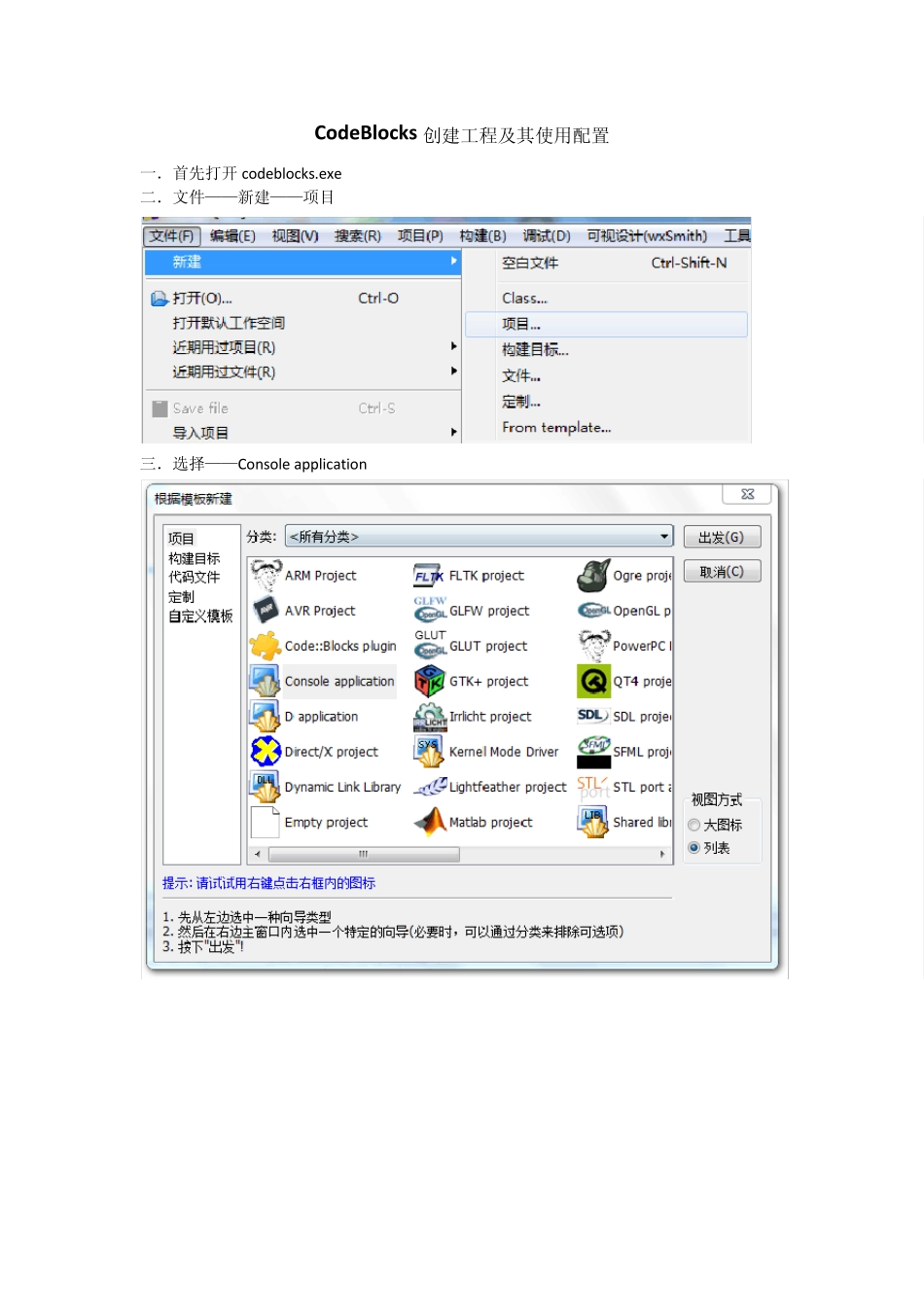Select the OpenGL project icon

coord(593,611)
